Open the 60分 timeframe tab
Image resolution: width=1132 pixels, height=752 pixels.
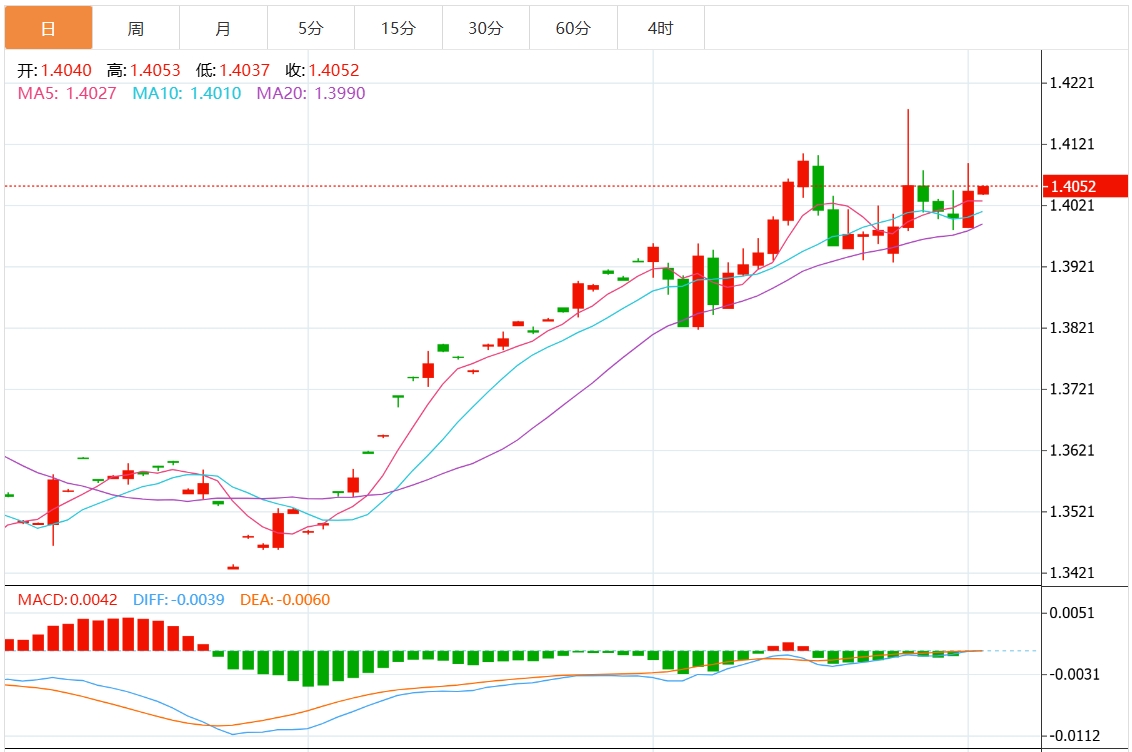pos(573,28)
